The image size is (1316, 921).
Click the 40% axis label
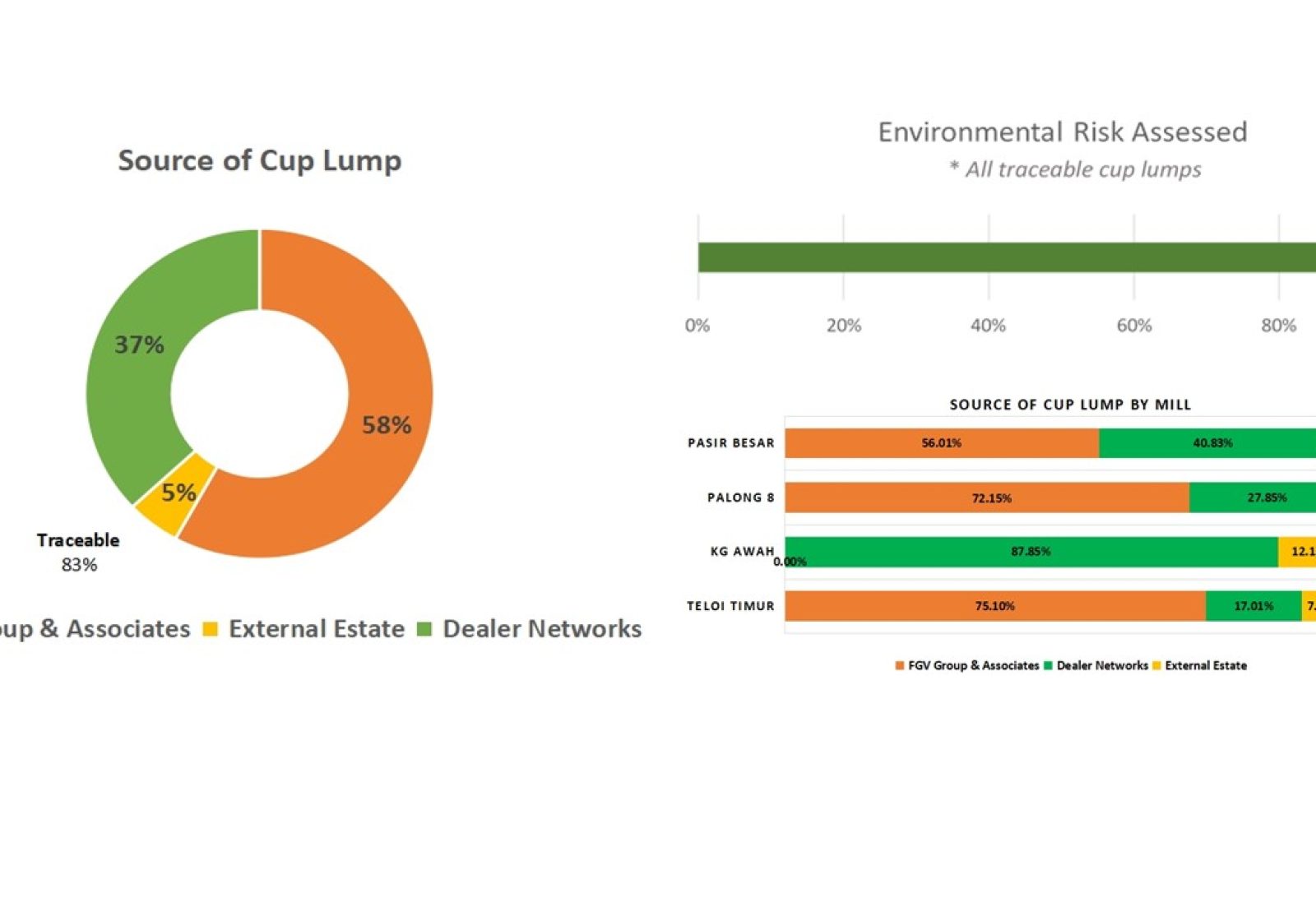[988, 326]
